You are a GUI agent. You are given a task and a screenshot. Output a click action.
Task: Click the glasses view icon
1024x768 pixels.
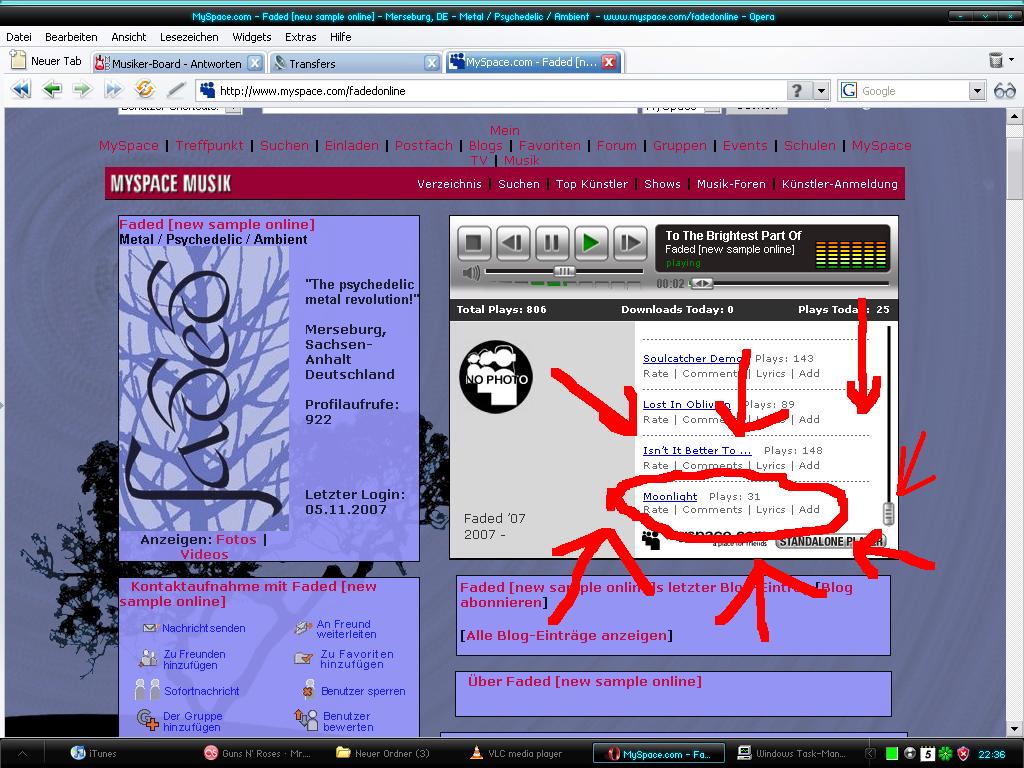pyautogui.click(x=1004, y=91)
